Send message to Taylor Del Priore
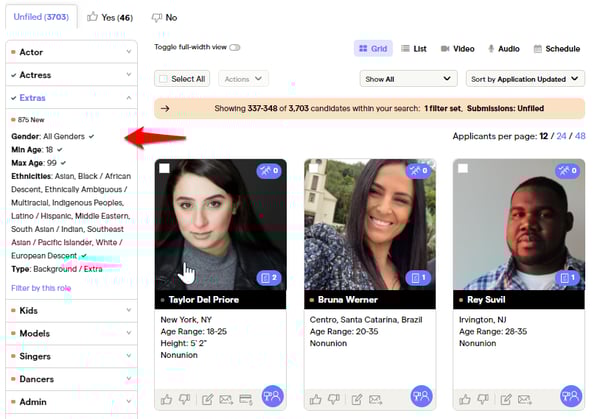 pyautogui.click(x=226, y=400)
